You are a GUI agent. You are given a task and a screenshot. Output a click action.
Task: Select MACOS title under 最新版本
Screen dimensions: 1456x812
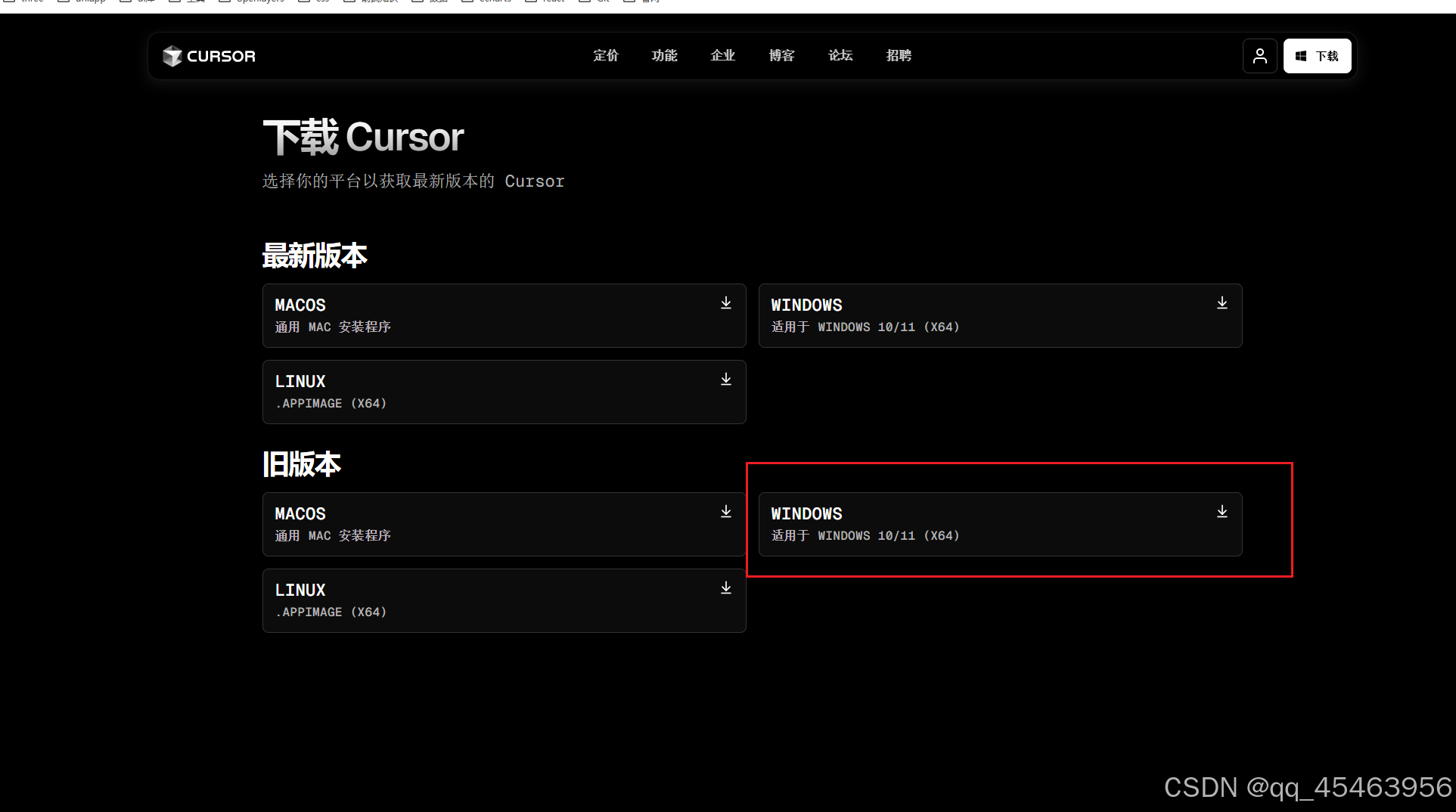point(300,305)
